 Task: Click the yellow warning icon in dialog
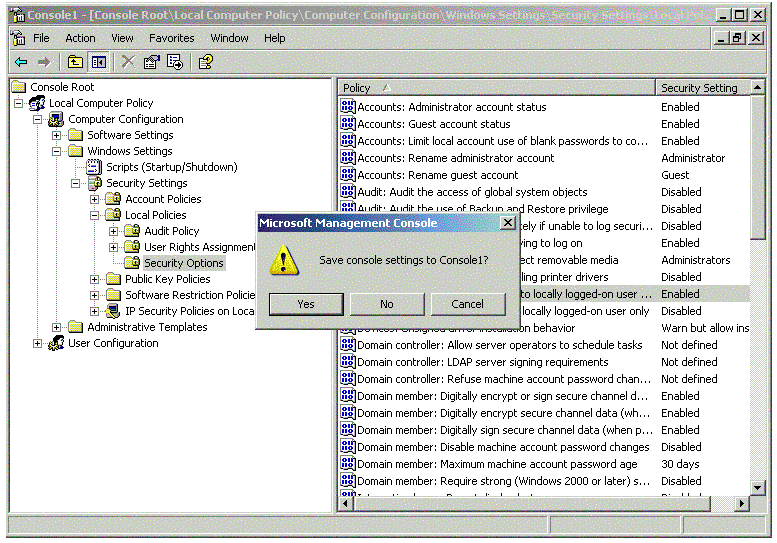[x=286, y=261]
